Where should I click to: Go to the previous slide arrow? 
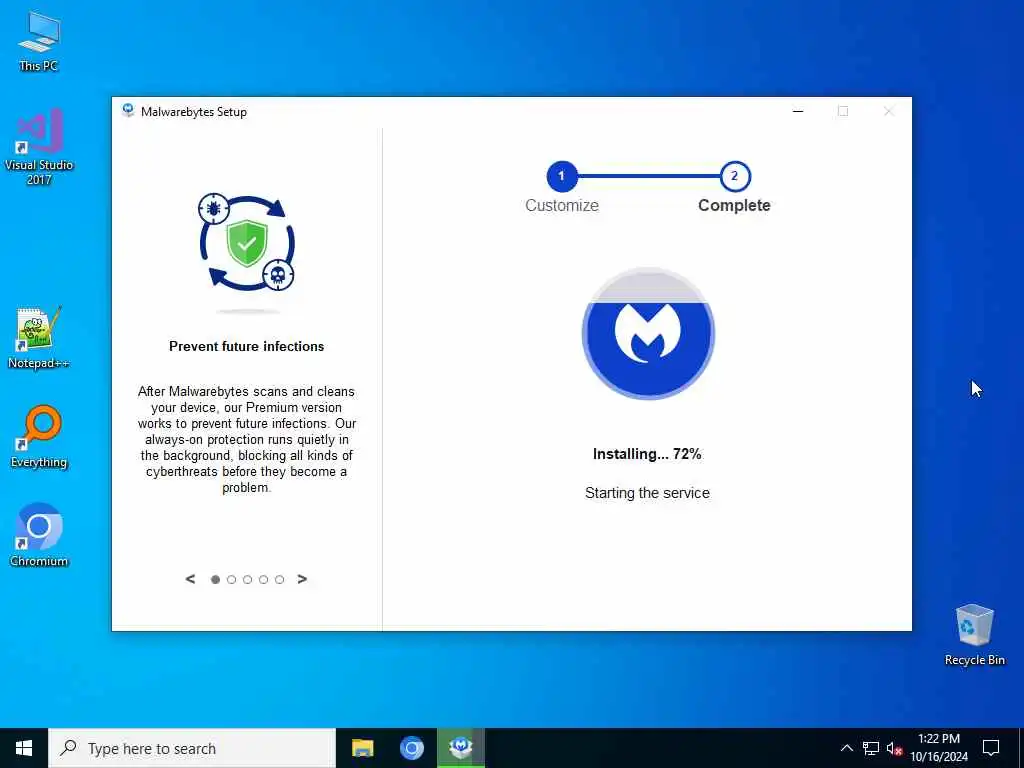pos(190,579)
